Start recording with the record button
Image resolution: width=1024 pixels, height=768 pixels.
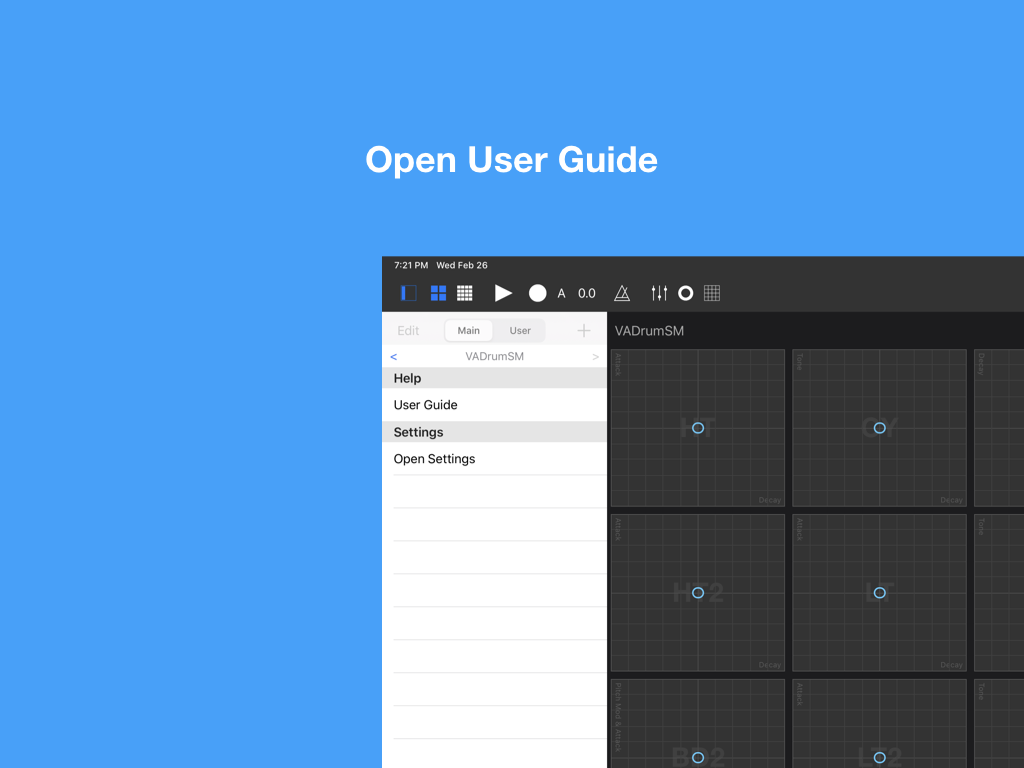click(538, 293)
